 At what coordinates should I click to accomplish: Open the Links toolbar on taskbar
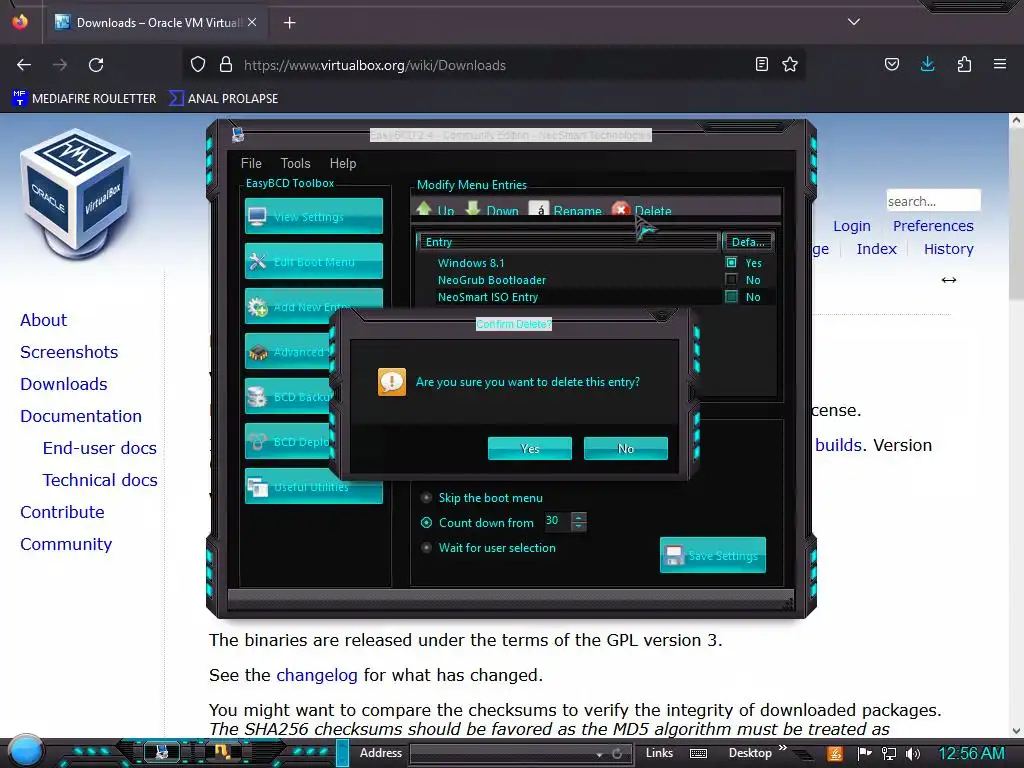point(659,753)
